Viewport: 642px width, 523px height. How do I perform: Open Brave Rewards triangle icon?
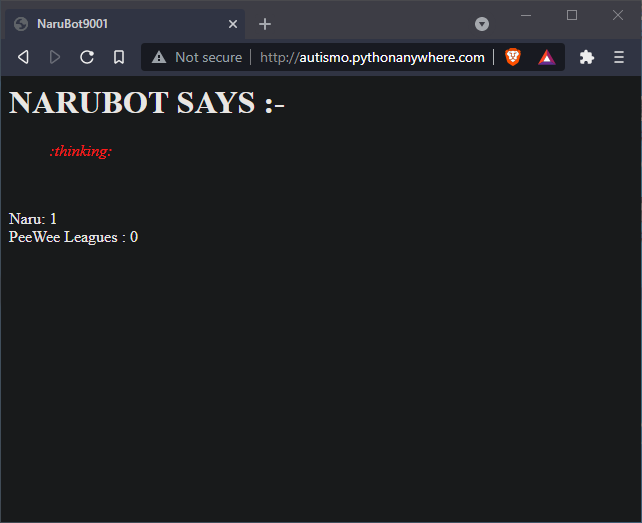point(547,57)
